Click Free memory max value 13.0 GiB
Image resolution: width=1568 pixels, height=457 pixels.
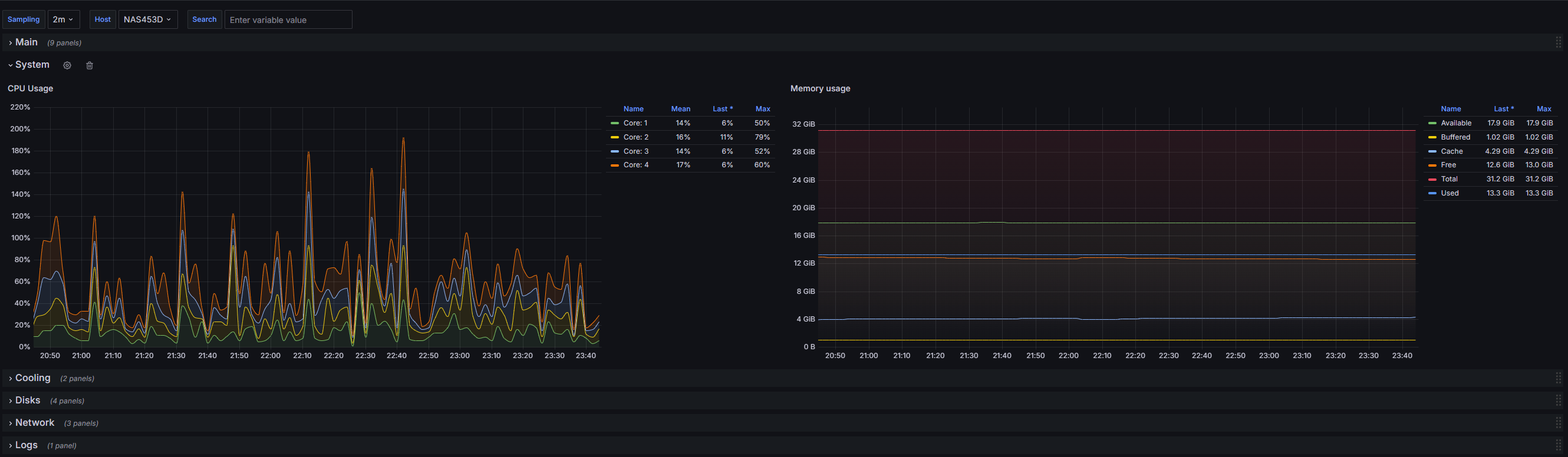point(1539,165)
